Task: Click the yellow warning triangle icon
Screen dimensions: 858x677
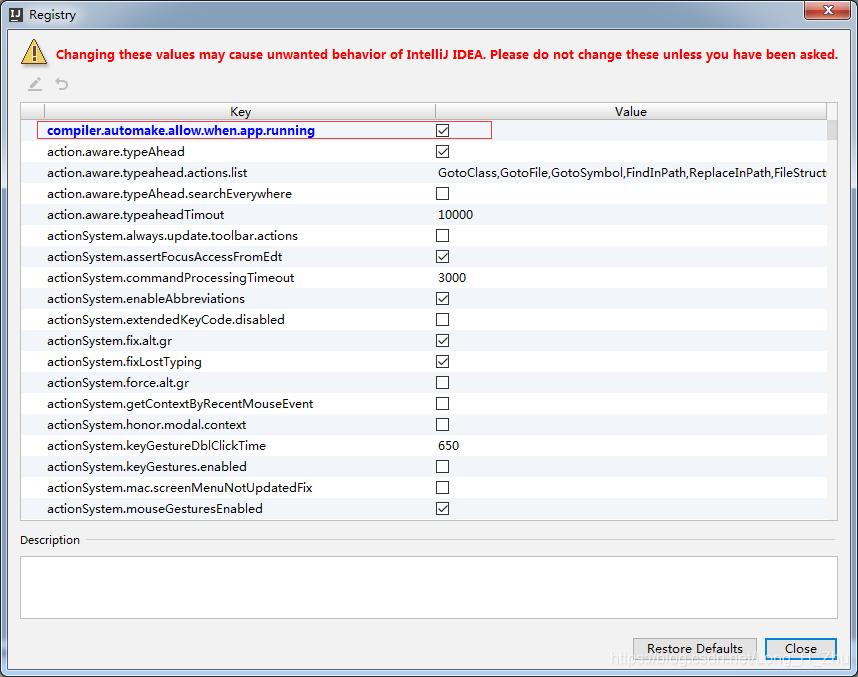Action: coord(34,53)
